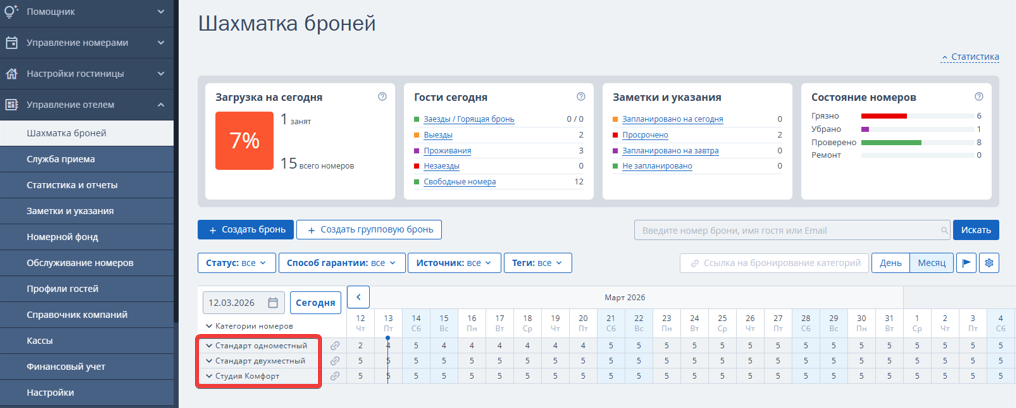This screenshot has height=408, width=1016.
Task: Click help icon in Гости сегодня card
Action: pyautogui.click(x=581, y=97)
